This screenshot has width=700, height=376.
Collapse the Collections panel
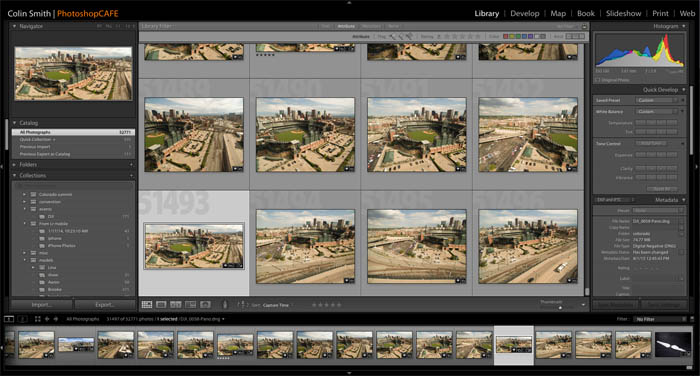coord(14,175)
